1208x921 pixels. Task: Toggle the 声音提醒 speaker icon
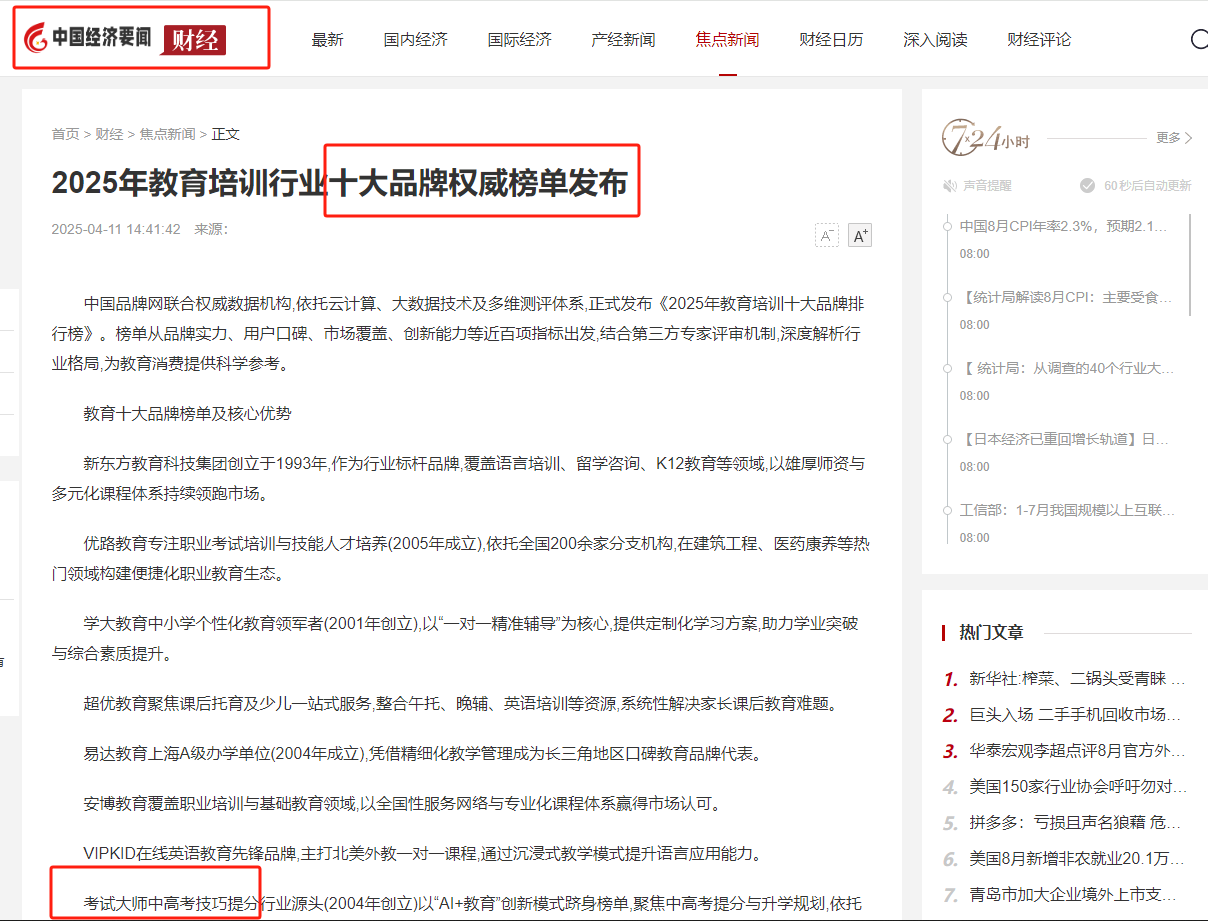[x=949, y=185]
